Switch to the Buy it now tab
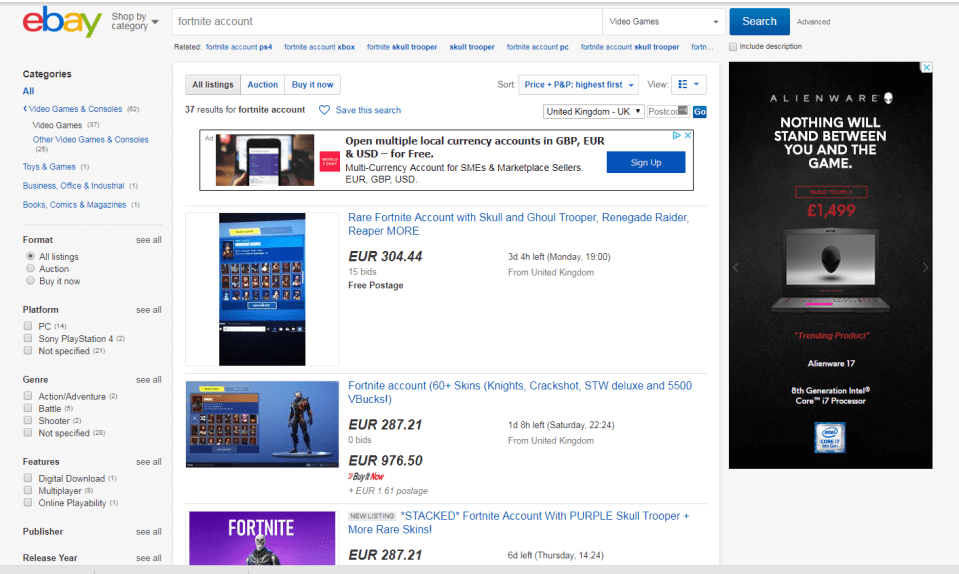Image resolution: width=959 pixels, height=574 pixels. tap(313, 84)
